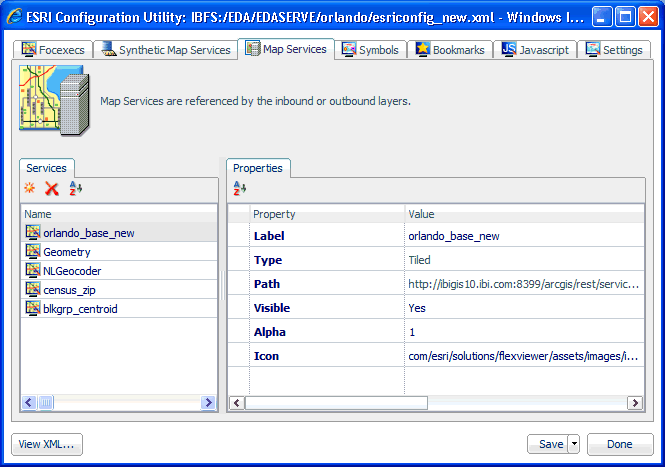
Task: Click the Property column header
Action: (327, 214)
